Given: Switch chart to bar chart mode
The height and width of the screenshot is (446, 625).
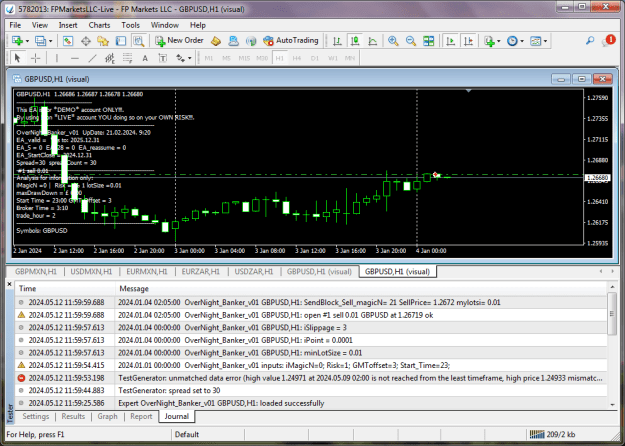Looking at the screenshot, I should point(337,41).
